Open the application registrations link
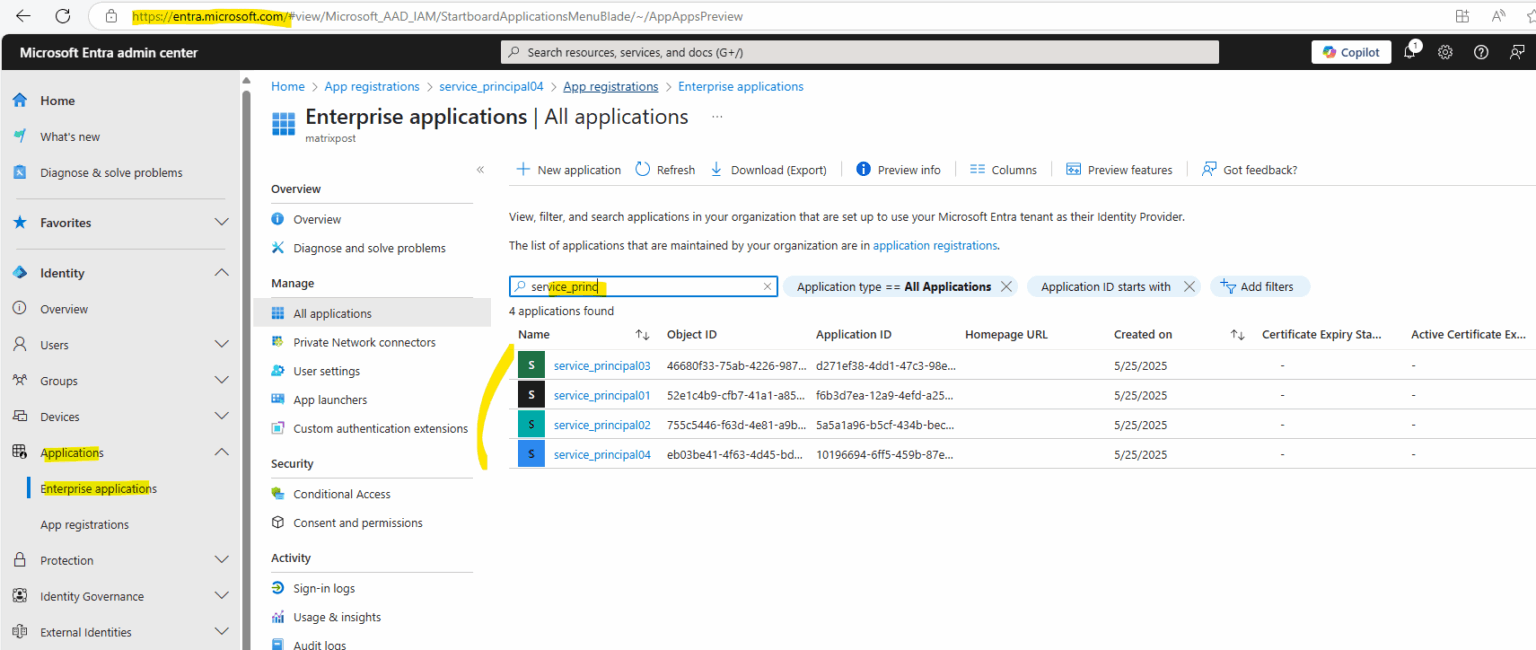Viewport: 1536px width, 650px height. [x=934, y=245]
